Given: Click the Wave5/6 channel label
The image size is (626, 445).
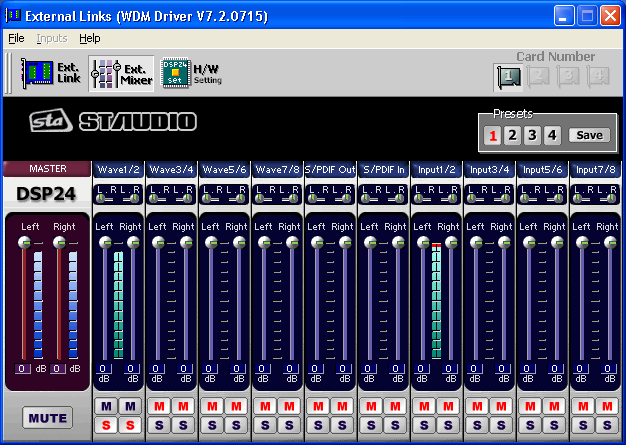Looking at the screenshot, I should tap(224, 170).
